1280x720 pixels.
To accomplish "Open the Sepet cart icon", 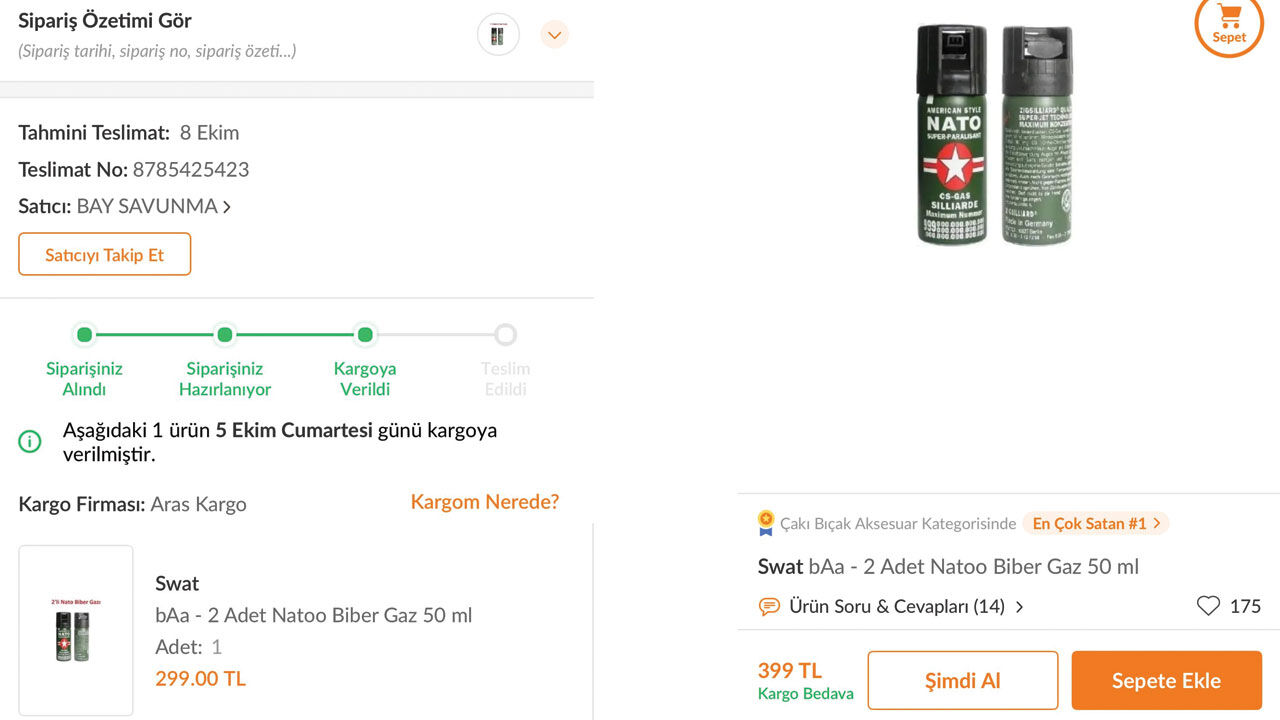I will pos(1229,23).
